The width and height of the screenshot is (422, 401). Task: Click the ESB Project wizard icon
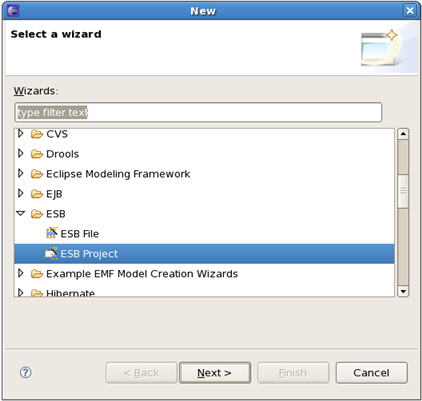[x=51, y=253]
